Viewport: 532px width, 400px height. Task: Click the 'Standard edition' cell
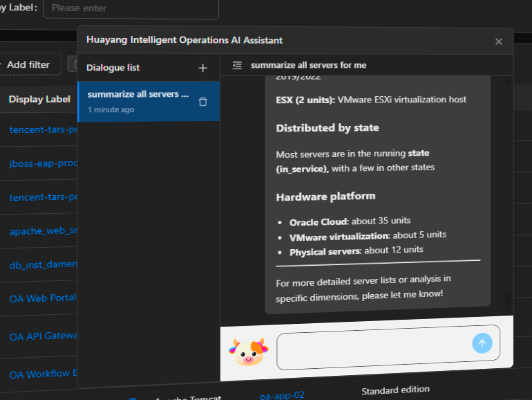pyautogui.click(x=395, y=390)
